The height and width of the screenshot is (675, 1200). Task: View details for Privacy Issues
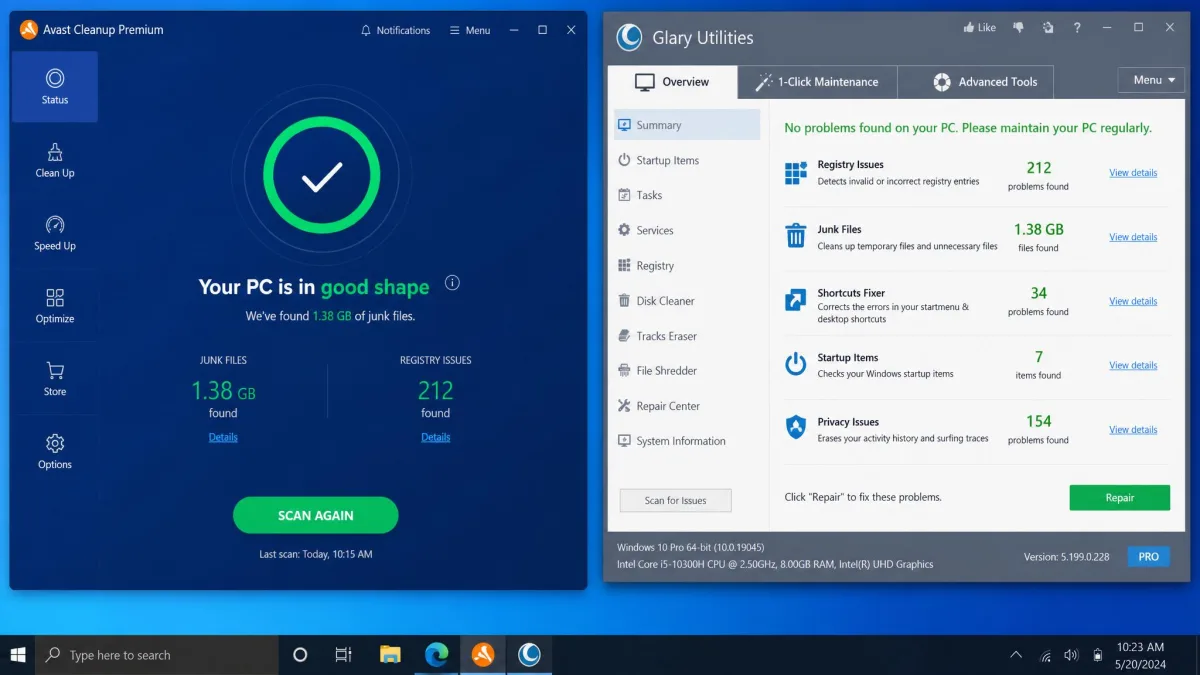[1133, 430]
